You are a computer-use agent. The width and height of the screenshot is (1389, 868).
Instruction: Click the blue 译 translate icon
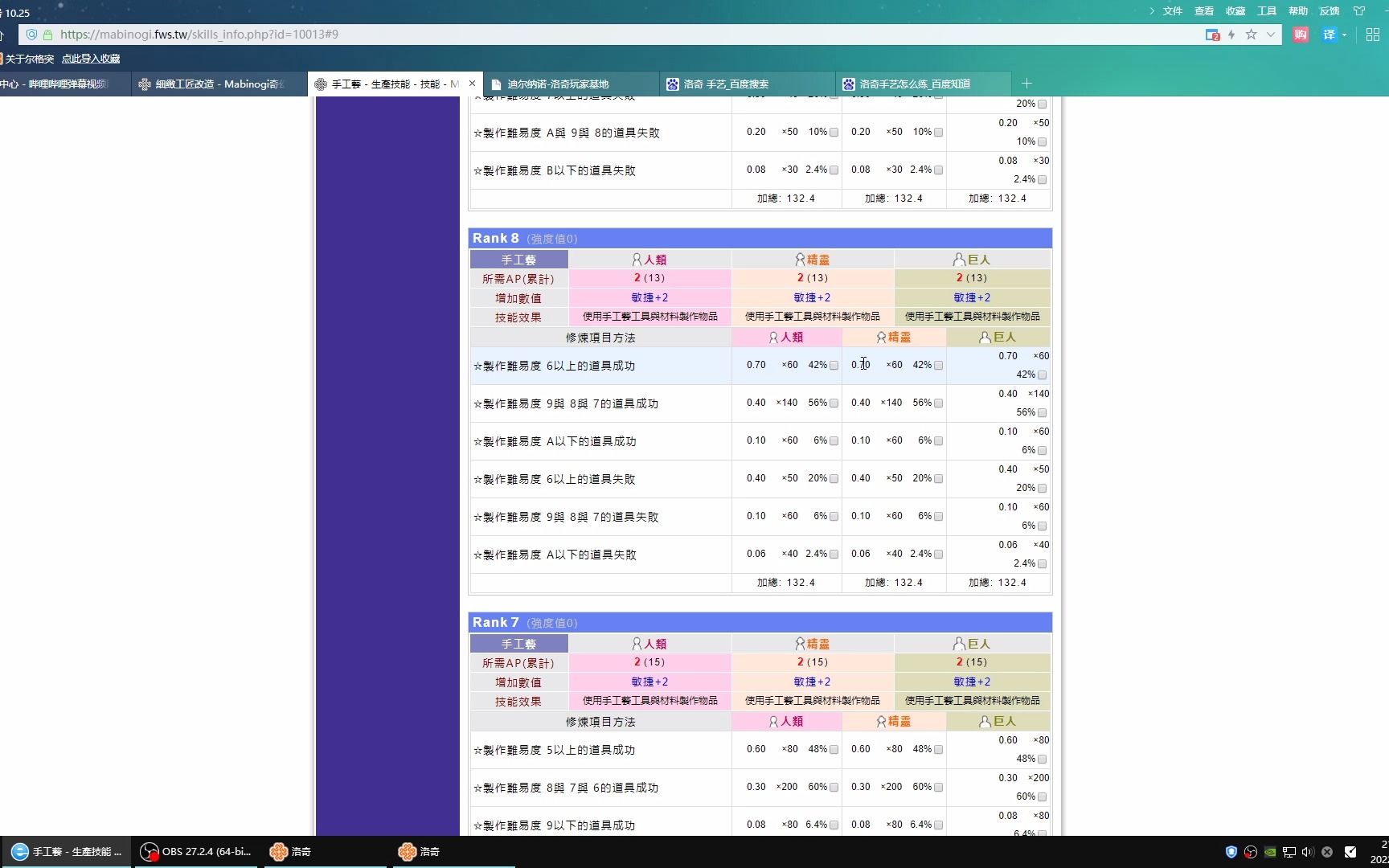click(1330, 35)
